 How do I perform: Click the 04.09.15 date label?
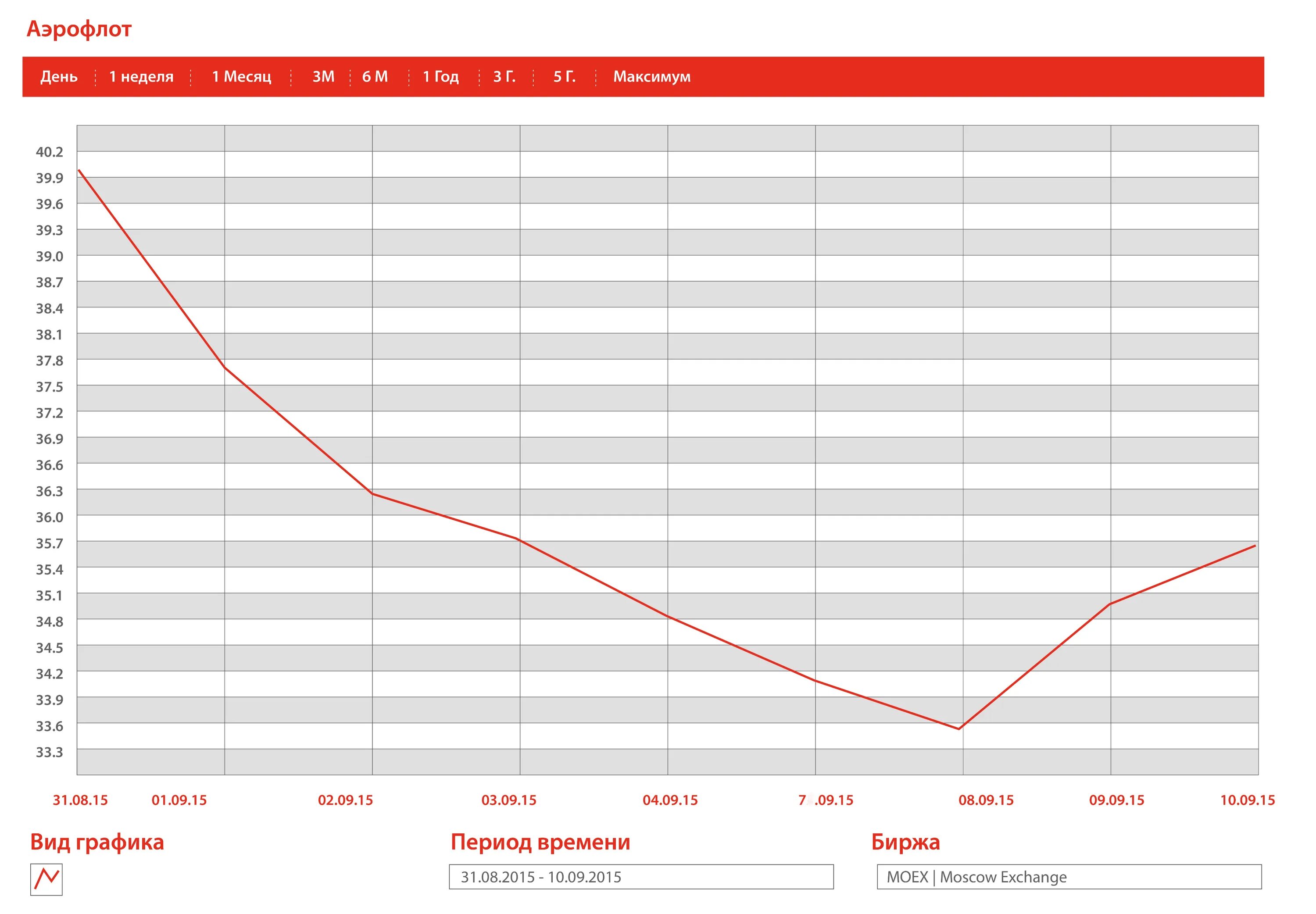pos(670,800)
